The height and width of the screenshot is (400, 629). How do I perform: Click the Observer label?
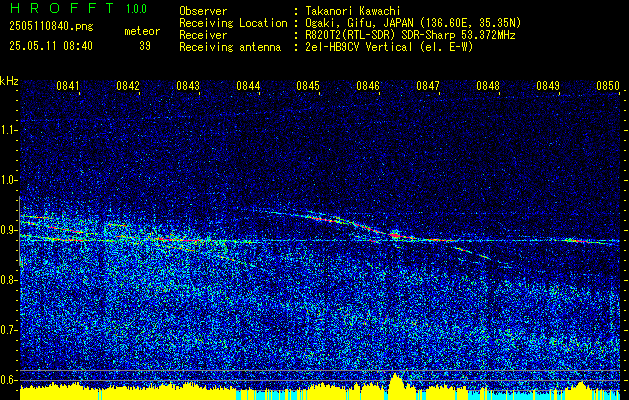click(x=203, y=11)
